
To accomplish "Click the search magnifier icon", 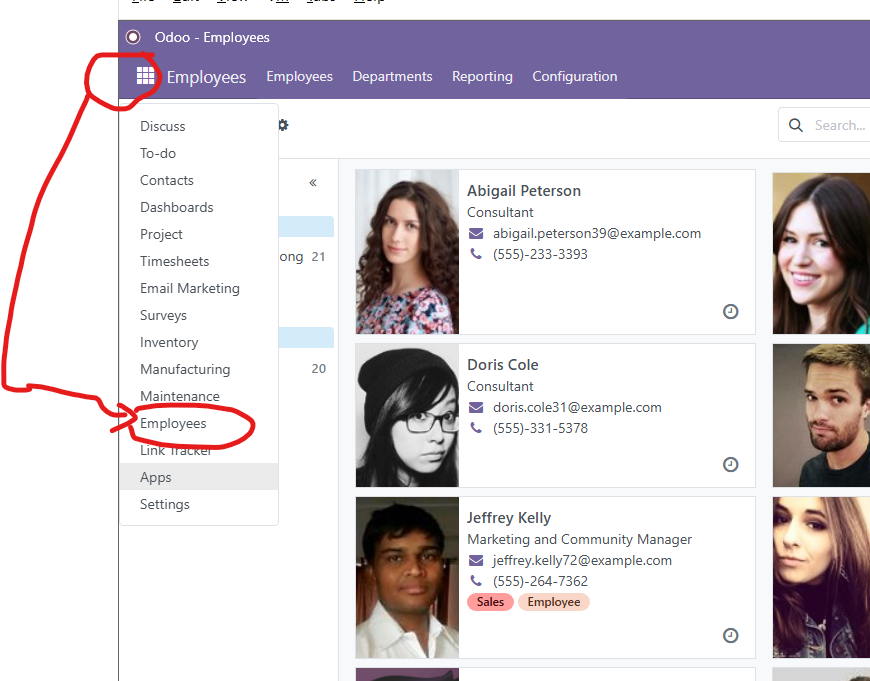I will click(x=796, y=125).
